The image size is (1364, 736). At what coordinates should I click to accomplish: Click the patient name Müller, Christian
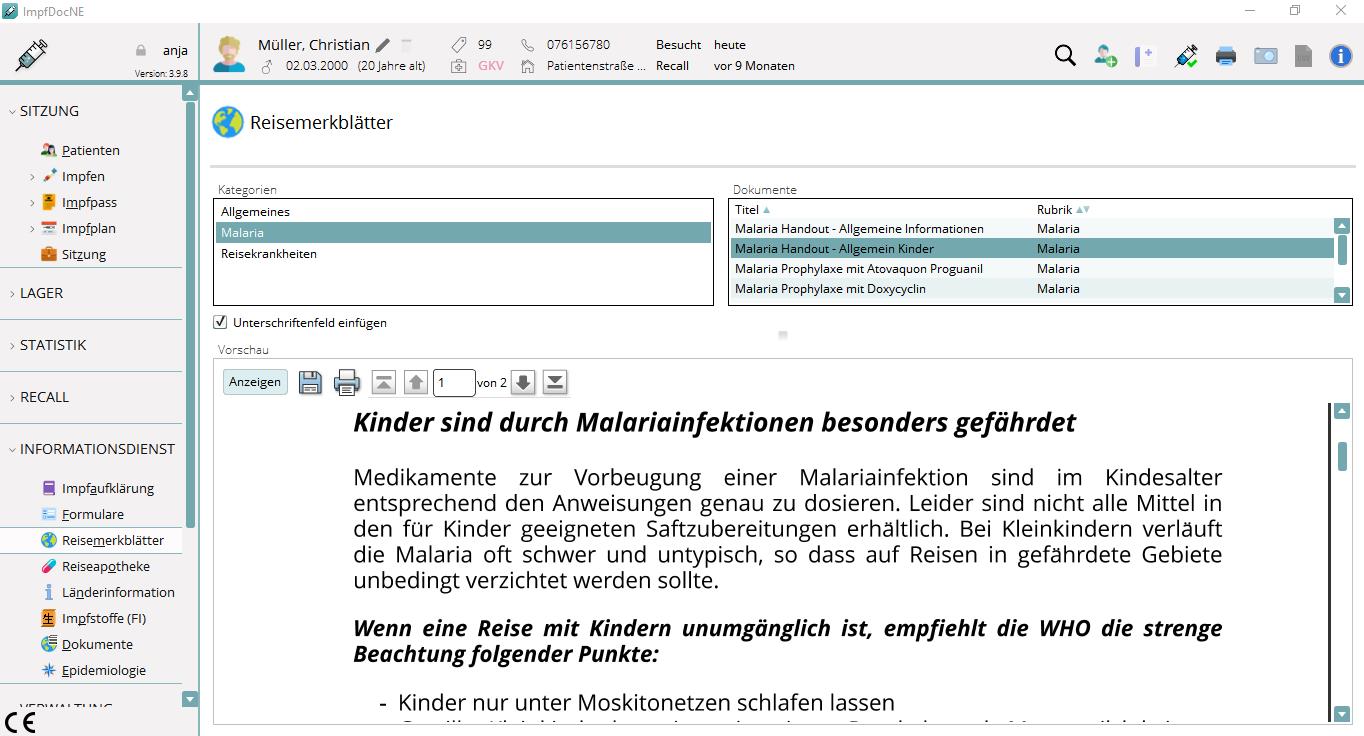tap(314, 45)
